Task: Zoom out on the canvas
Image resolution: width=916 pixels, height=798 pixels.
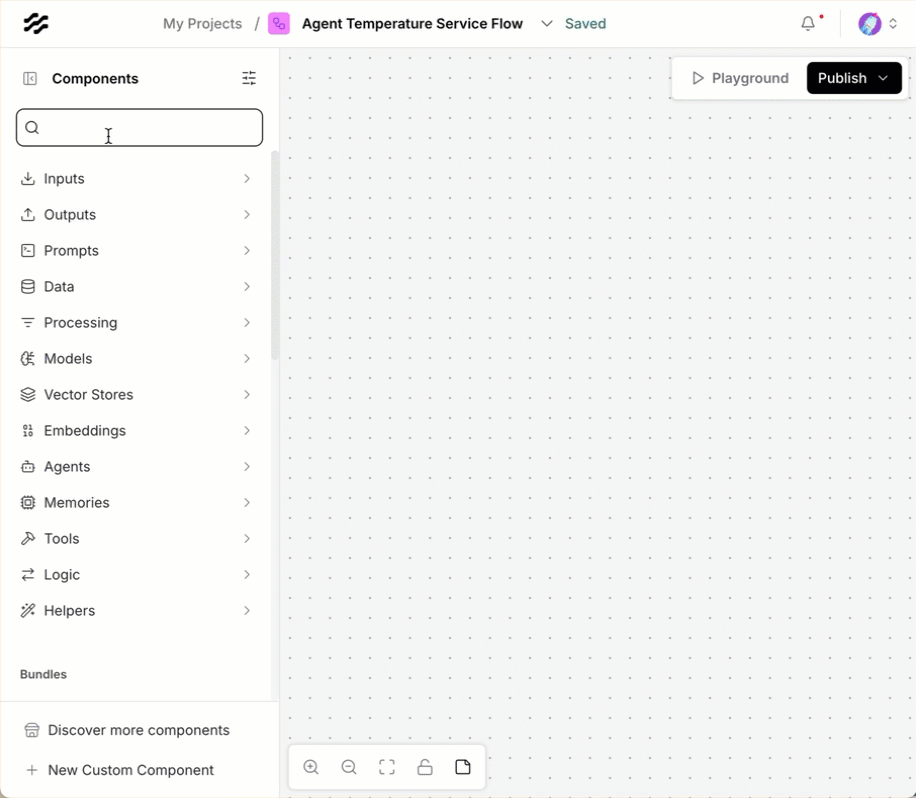Action: (349, 766)
